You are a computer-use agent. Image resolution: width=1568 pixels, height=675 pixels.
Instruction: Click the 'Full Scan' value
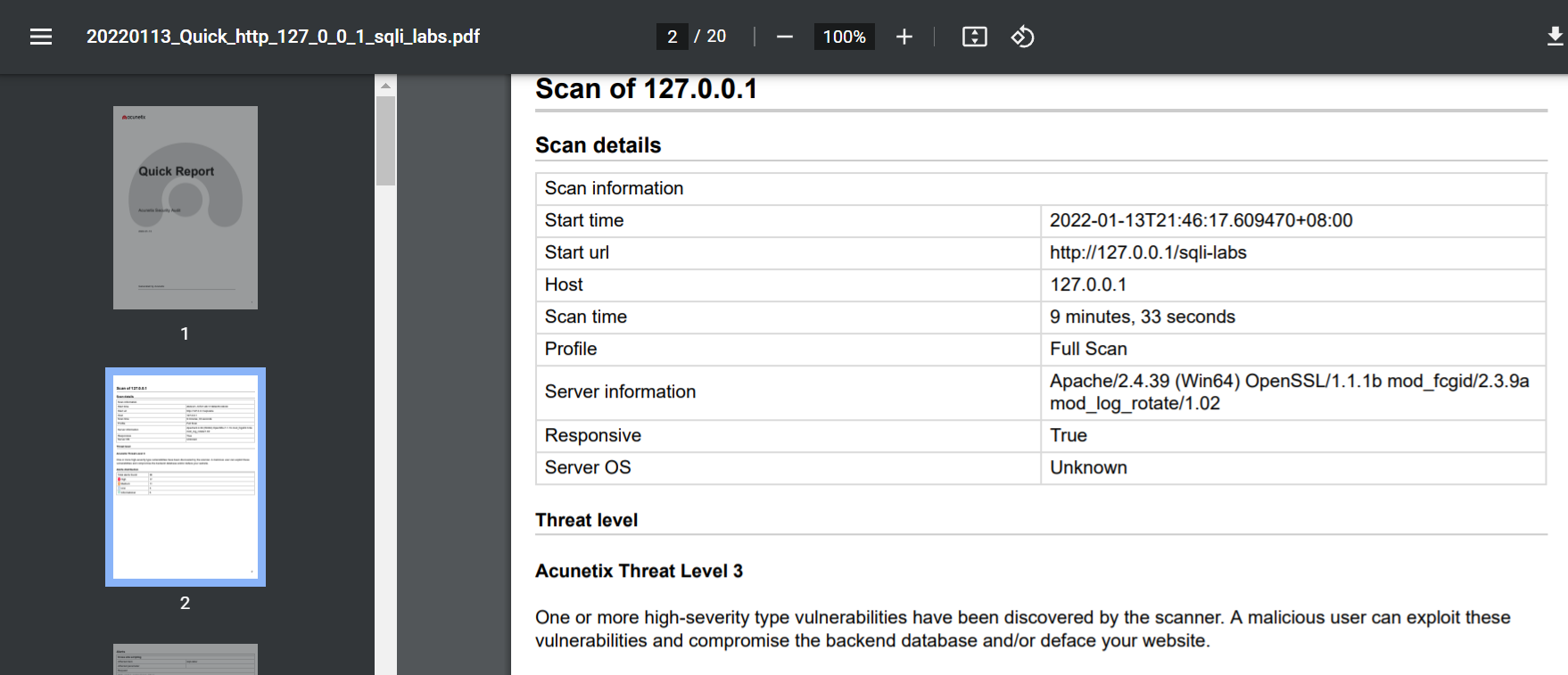click(1088, 349)
